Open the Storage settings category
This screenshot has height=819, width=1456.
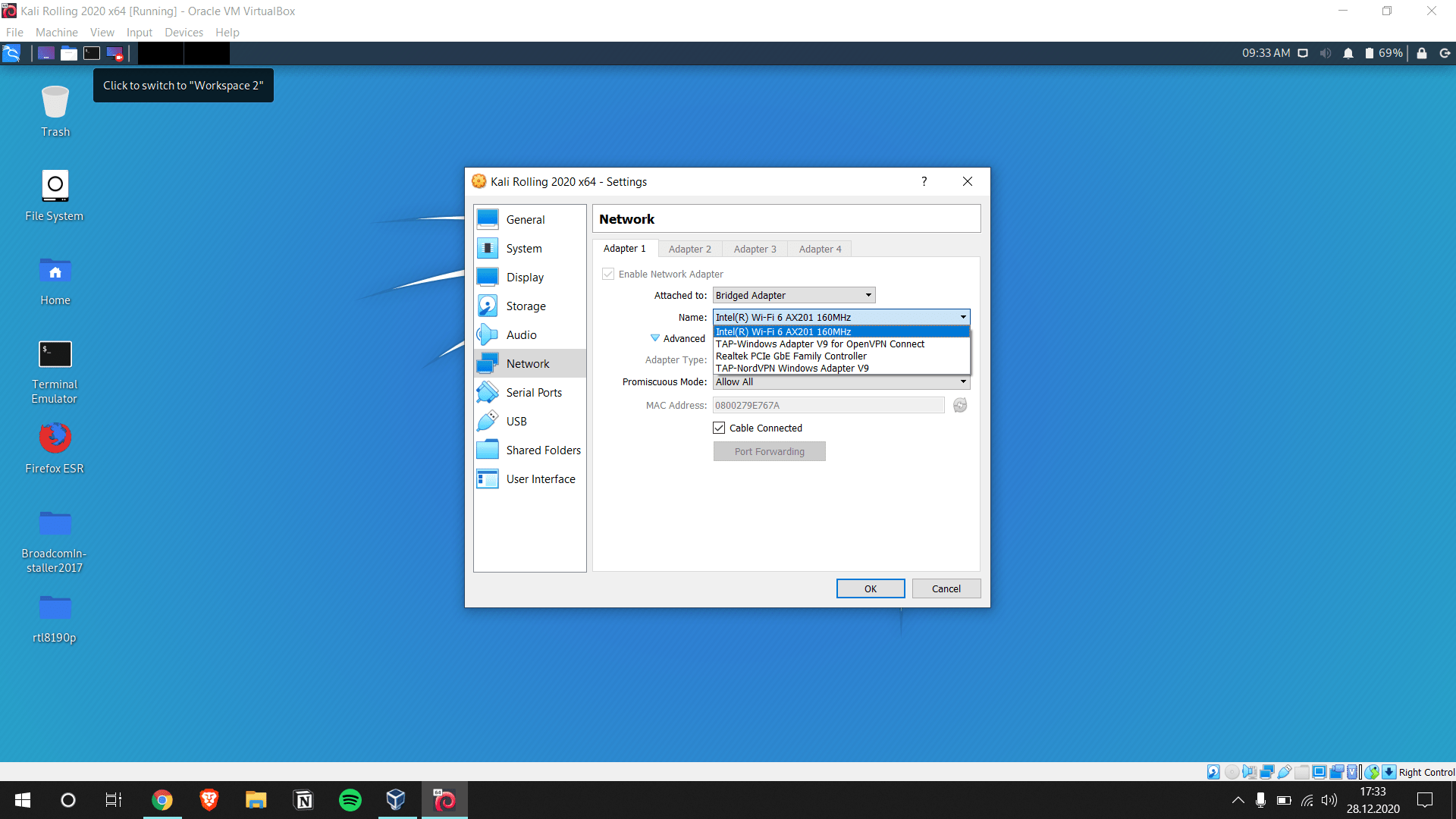pyautogui.click(x=526, y=306)
